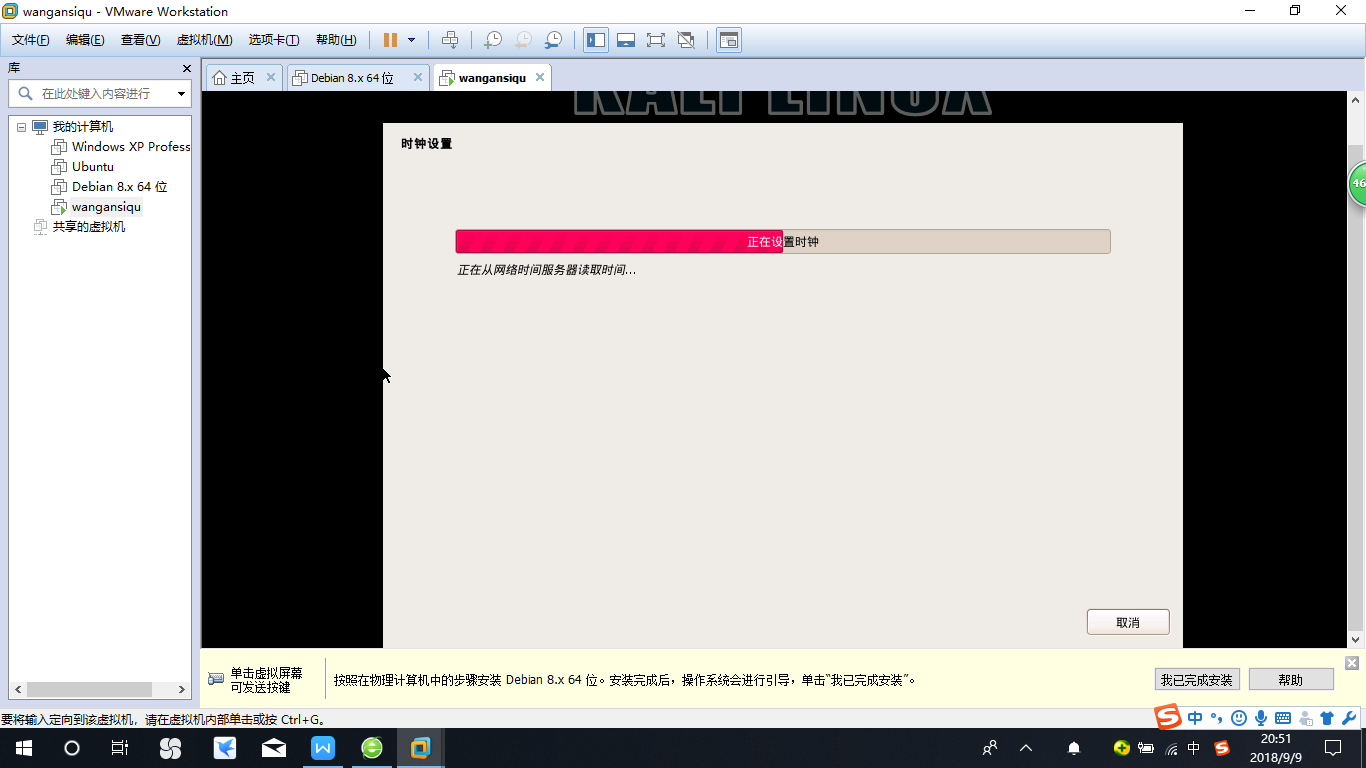Viewport: 1366px width, 768px height.
Task: Show hidden system tray icons
Action: [1026, 748]
